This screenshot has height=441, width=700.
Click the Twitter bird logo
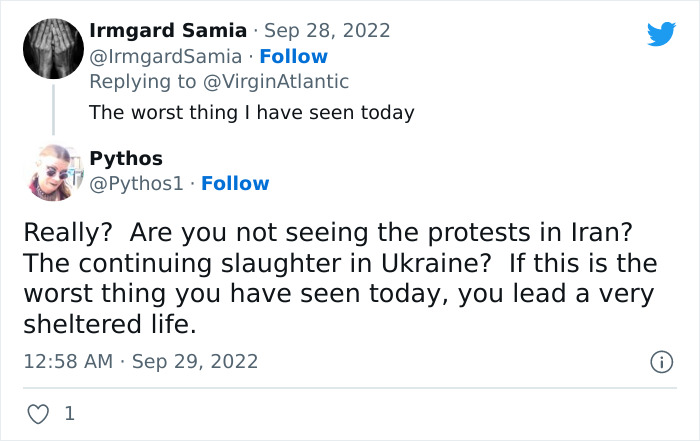click(x=661, y=34)
